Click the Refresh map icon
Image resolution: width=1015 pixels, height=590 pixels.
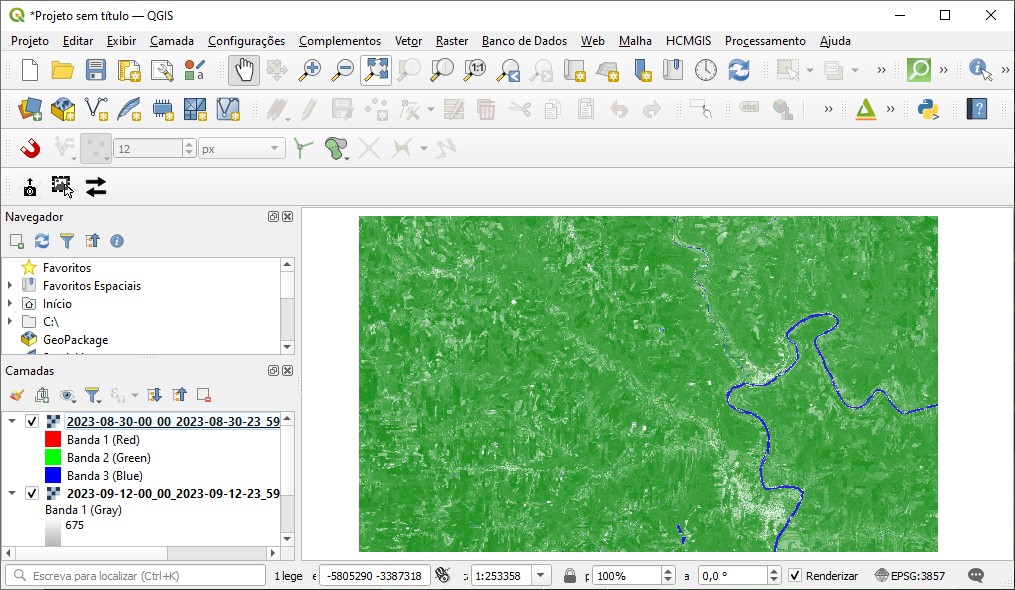click(739, 70)
